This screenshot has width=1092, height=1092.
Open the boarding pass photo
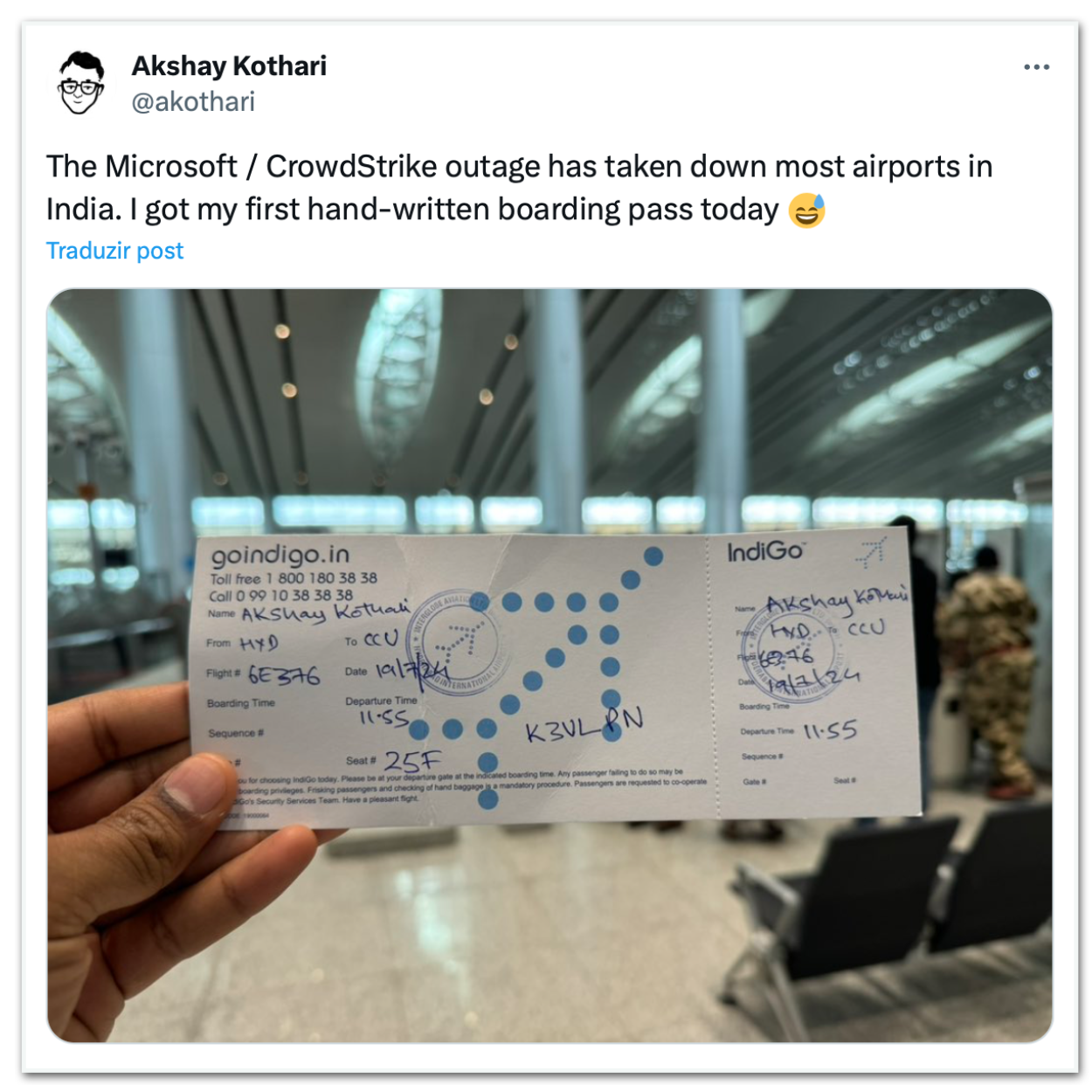pyautogui.click(x=549, y=665)
